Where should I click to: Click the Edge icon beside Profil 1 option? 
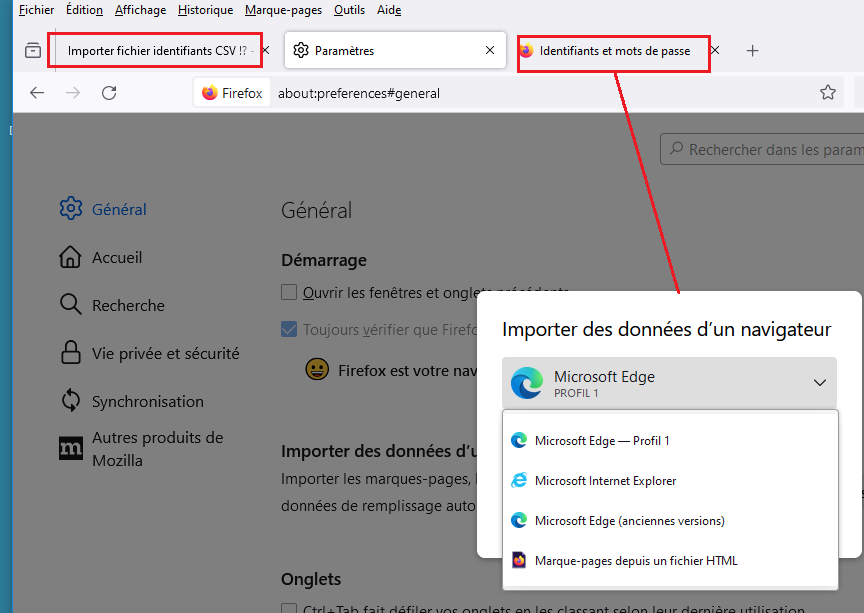tap(519, 440)
